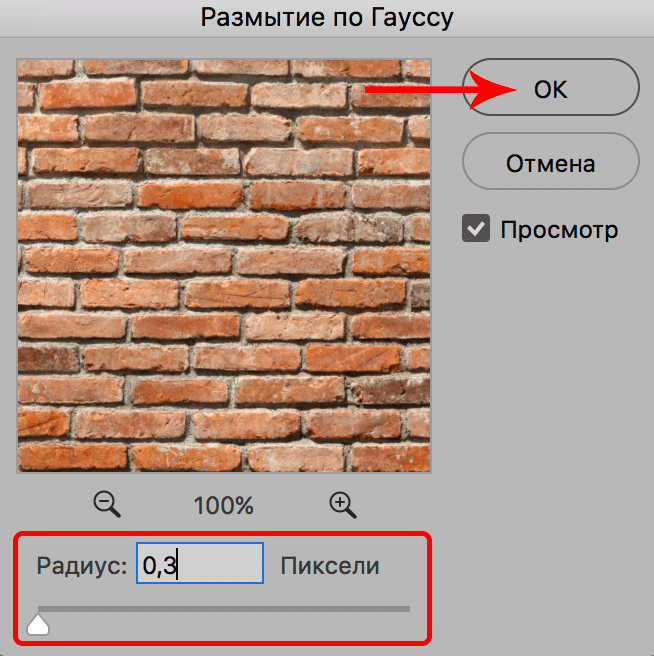
Task: Click the center of the brick preview image
Action: tap(224, 266)
